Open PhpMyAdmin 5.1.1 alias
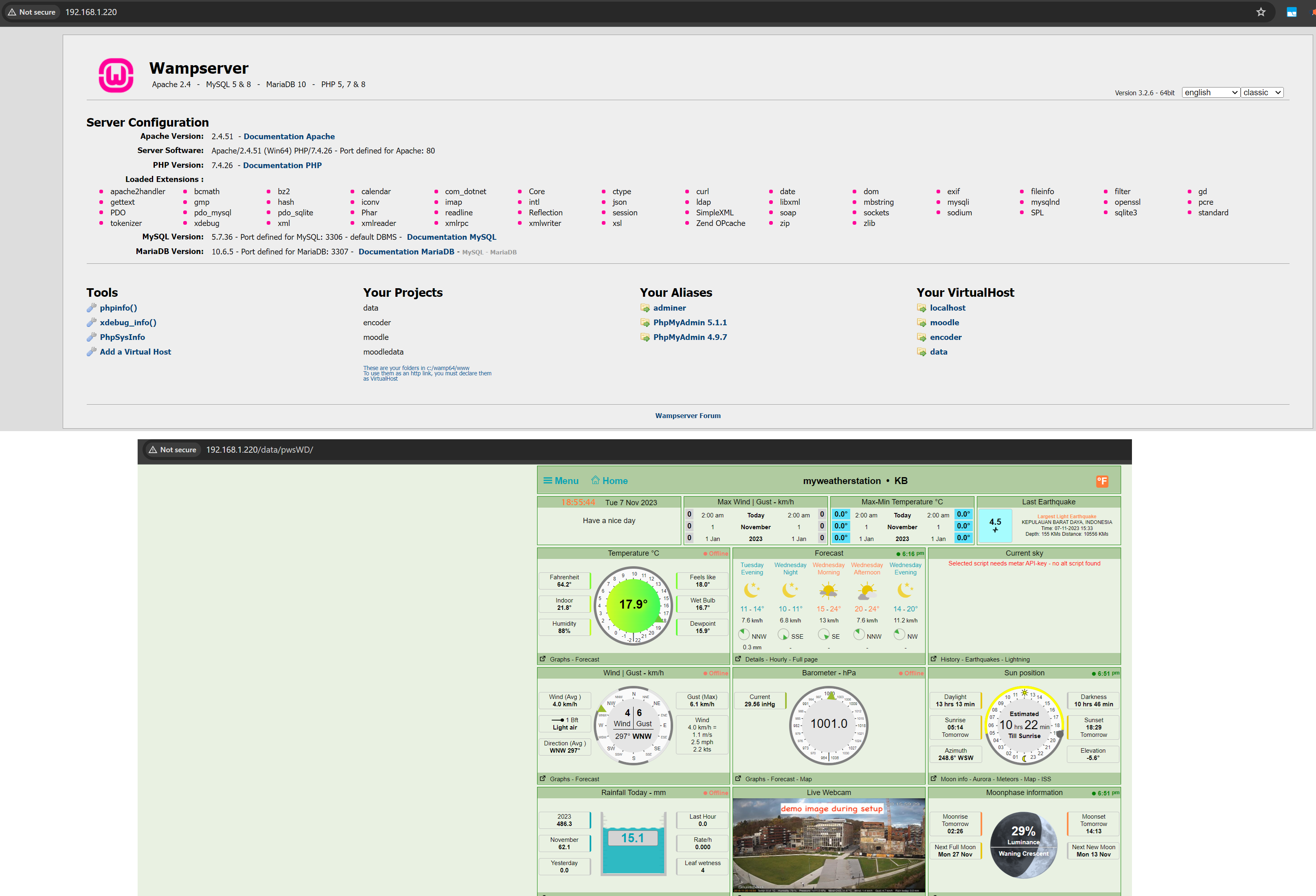 click(690, 323)
